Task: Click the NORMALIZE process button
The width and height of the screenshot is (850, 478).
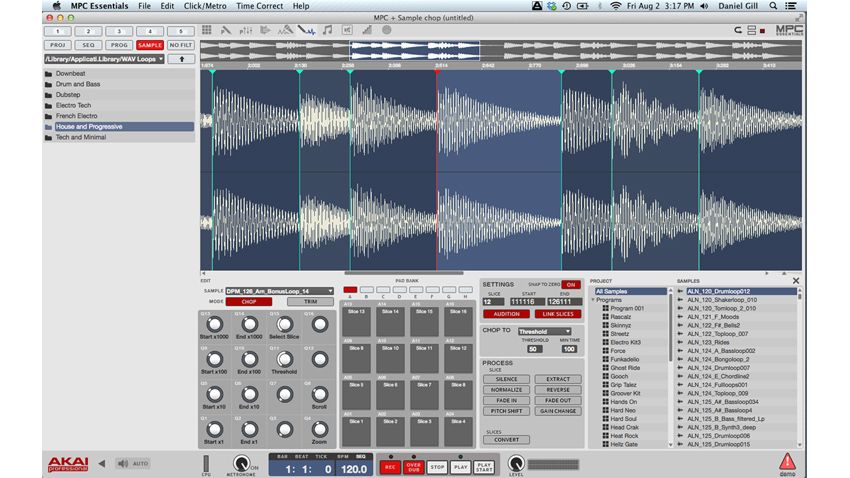Action: pos(506,390)
